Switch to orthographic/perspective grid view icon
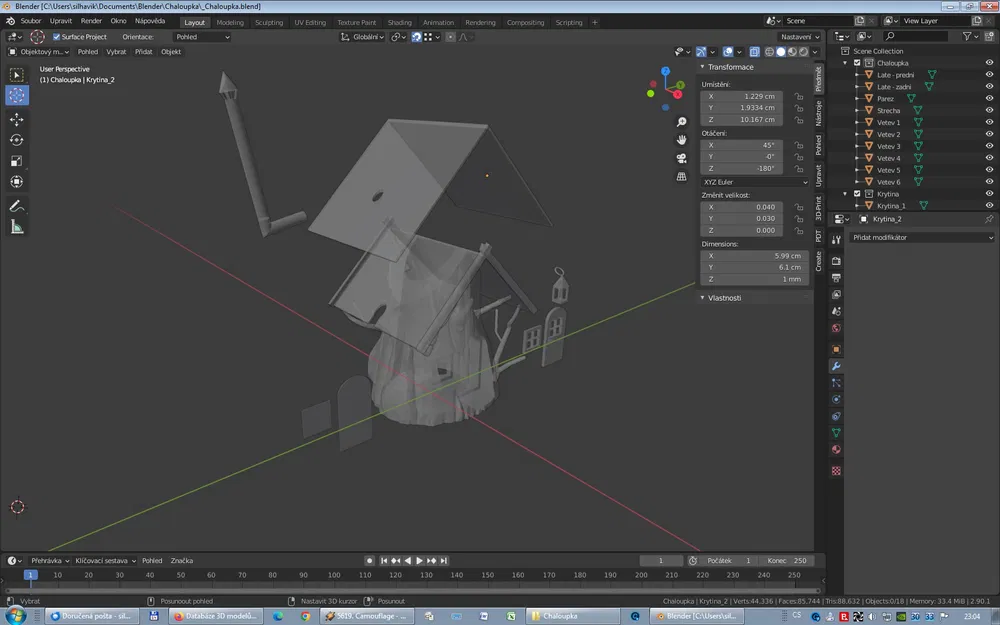The width and height of the screenshot is (1000, 625). click(x=682, y=177)
